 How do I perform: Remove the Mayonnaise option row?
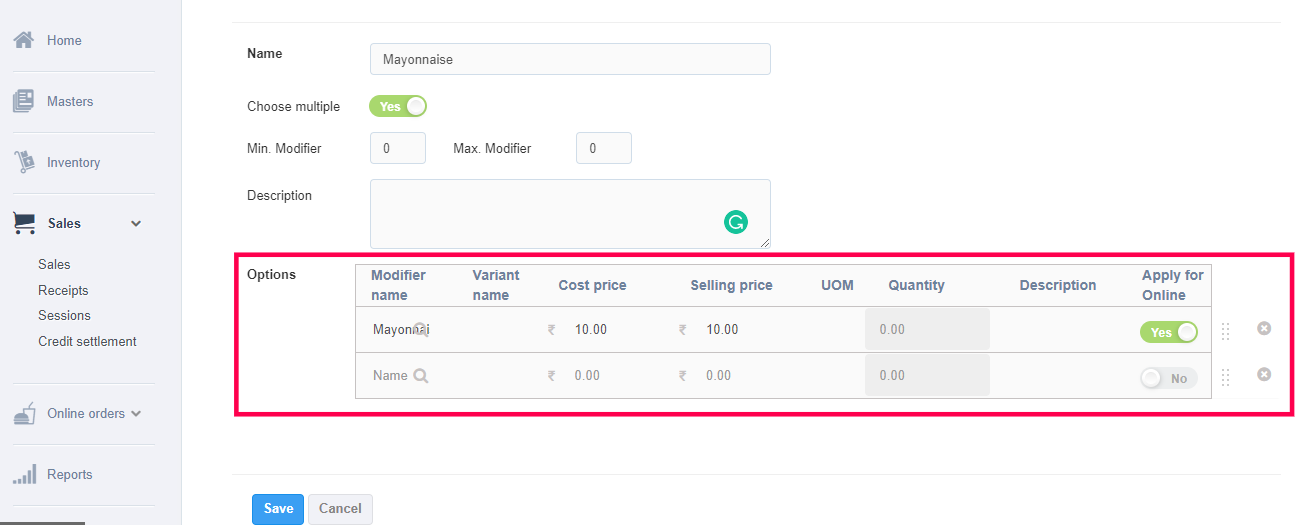(x=1264, y=328)
